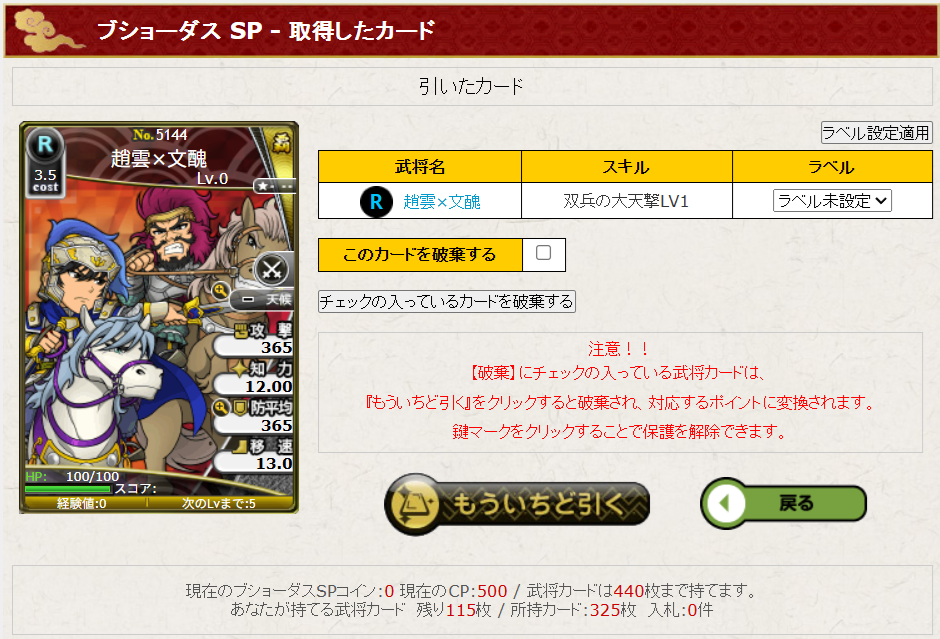Click the green HP bar on the card
Image resolution: width=940 pixels, height=639 pixels.
[68, 489]
